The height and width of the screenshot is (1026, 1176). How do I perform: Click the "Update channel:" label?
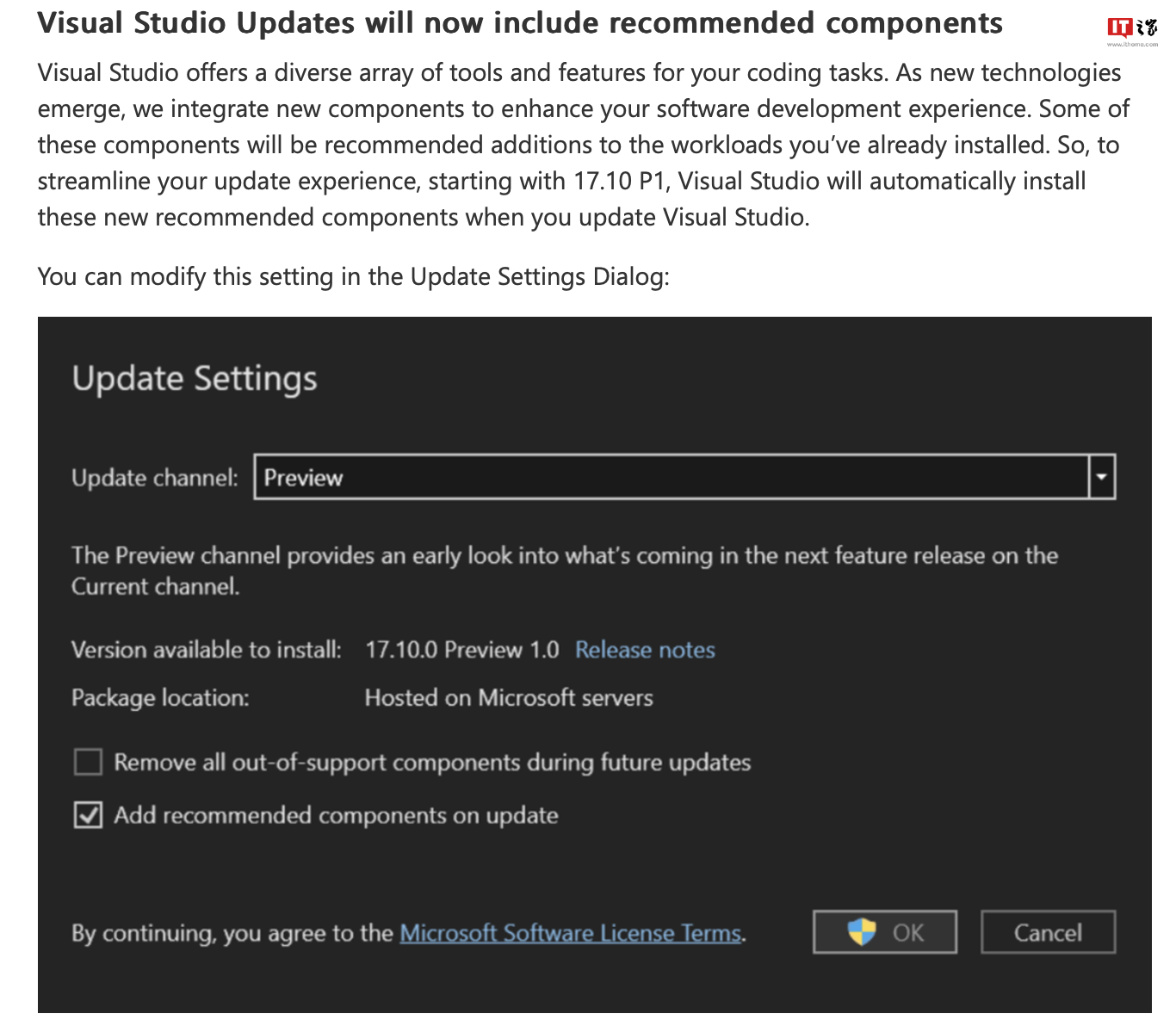[154, 478]
